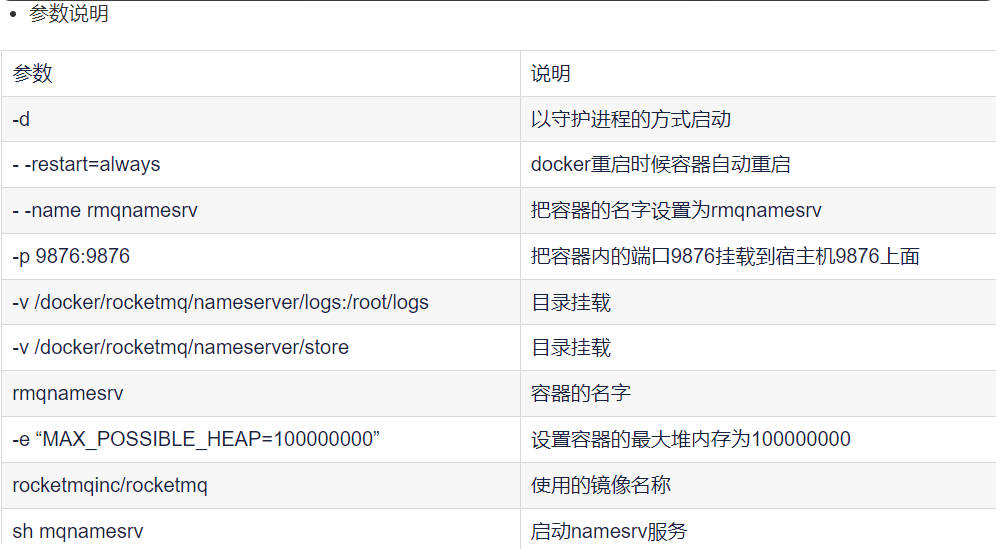Click the --restart=always parameter cell
The height and width of the screenshot is (549, 996).
point(260,165)
